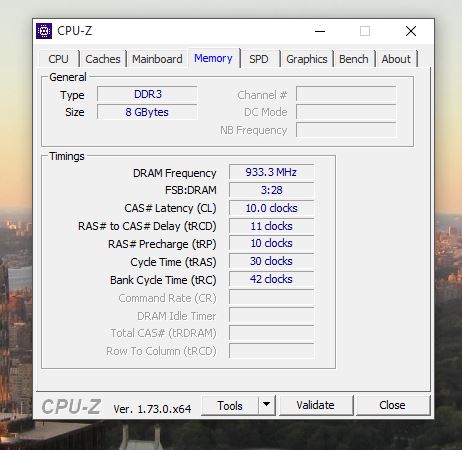Switch to the Caches tab
This screenshot has width=462, height=450.
103,59
